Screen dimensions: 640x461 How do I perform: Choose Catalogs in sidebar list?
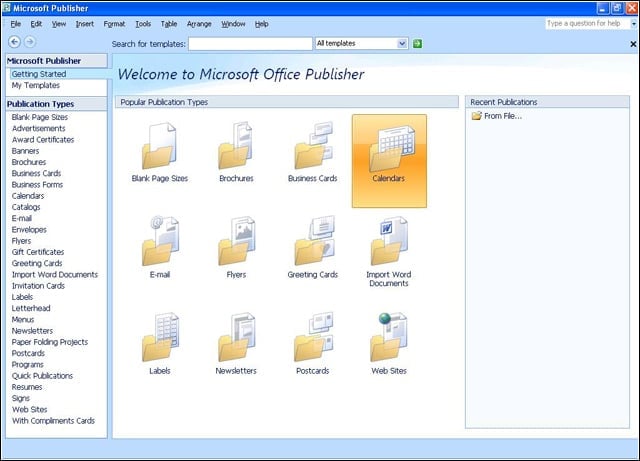click(x=26, y=207)
